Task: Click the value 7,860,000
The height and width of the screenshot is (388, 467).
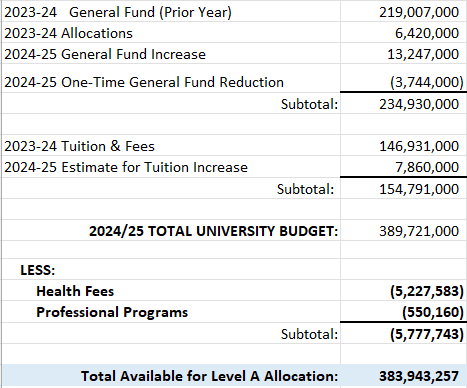Action: coord(427,167)
